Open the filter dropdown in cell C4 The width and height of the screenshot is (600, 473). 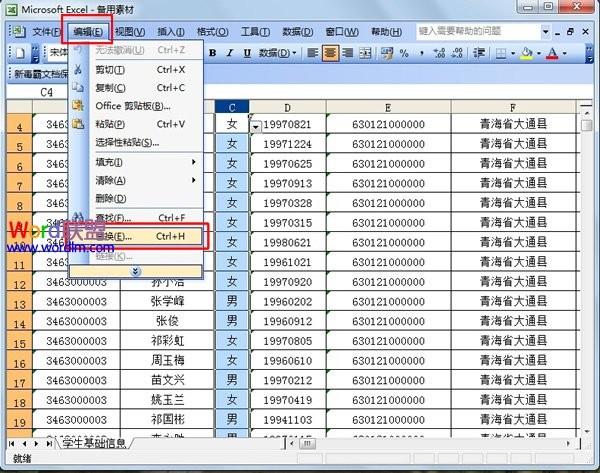click(x=256, y=126)
